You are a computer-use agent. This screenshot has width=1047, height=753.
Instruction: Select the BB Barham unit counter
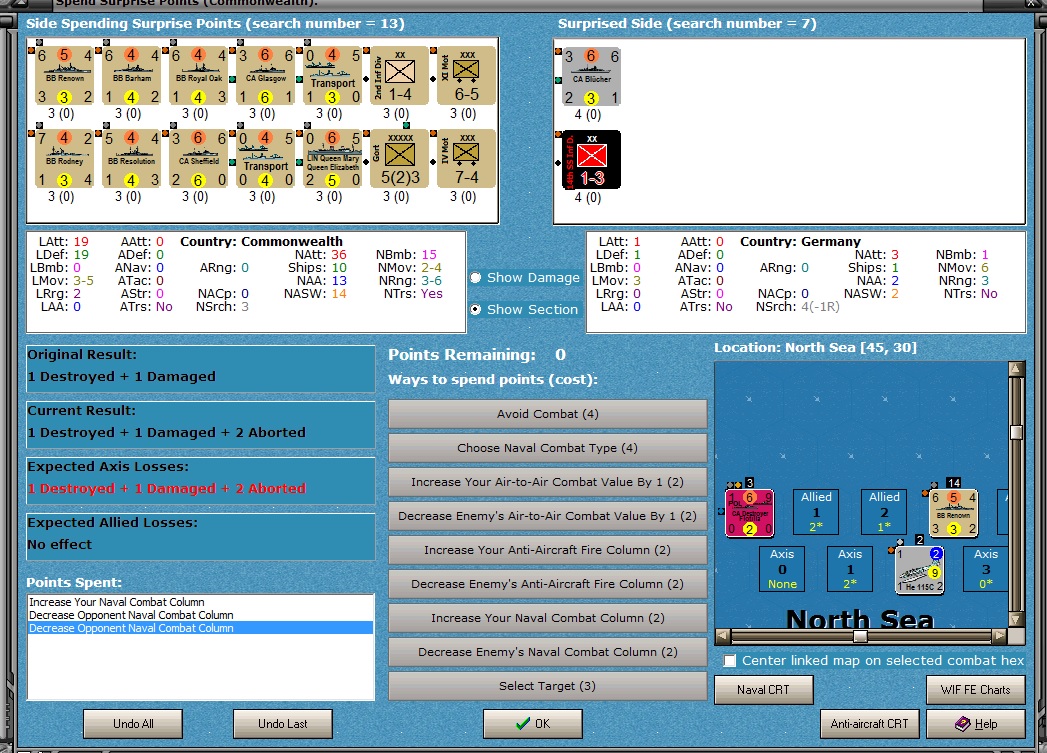[131, 75]
